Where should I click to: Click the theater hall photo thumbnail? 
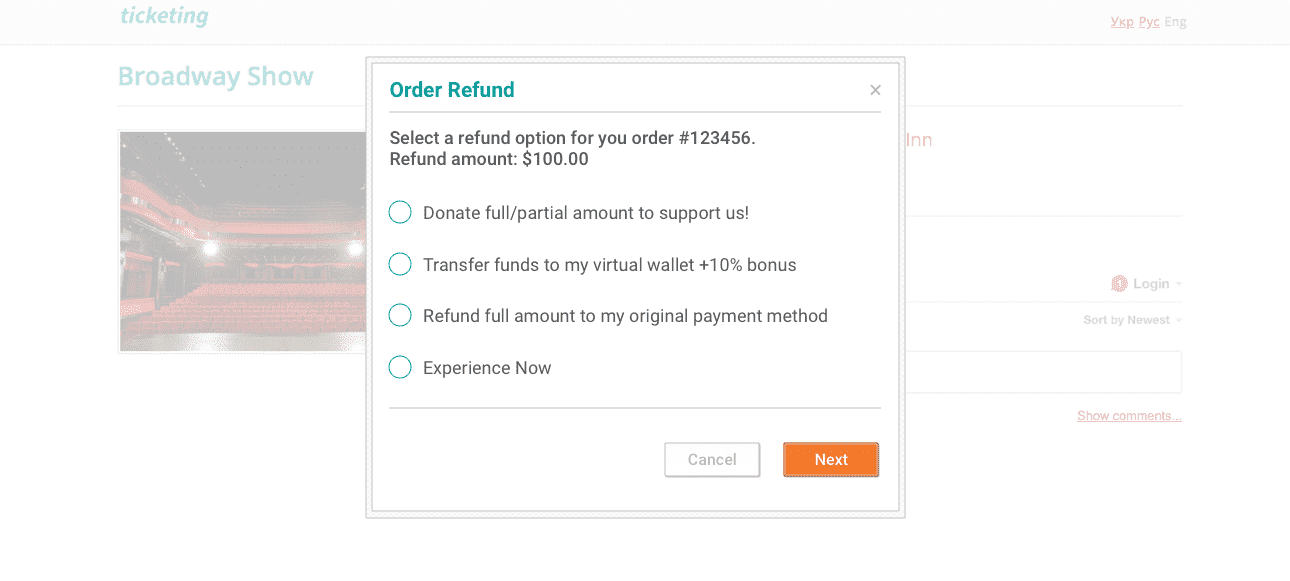[243, 241]
